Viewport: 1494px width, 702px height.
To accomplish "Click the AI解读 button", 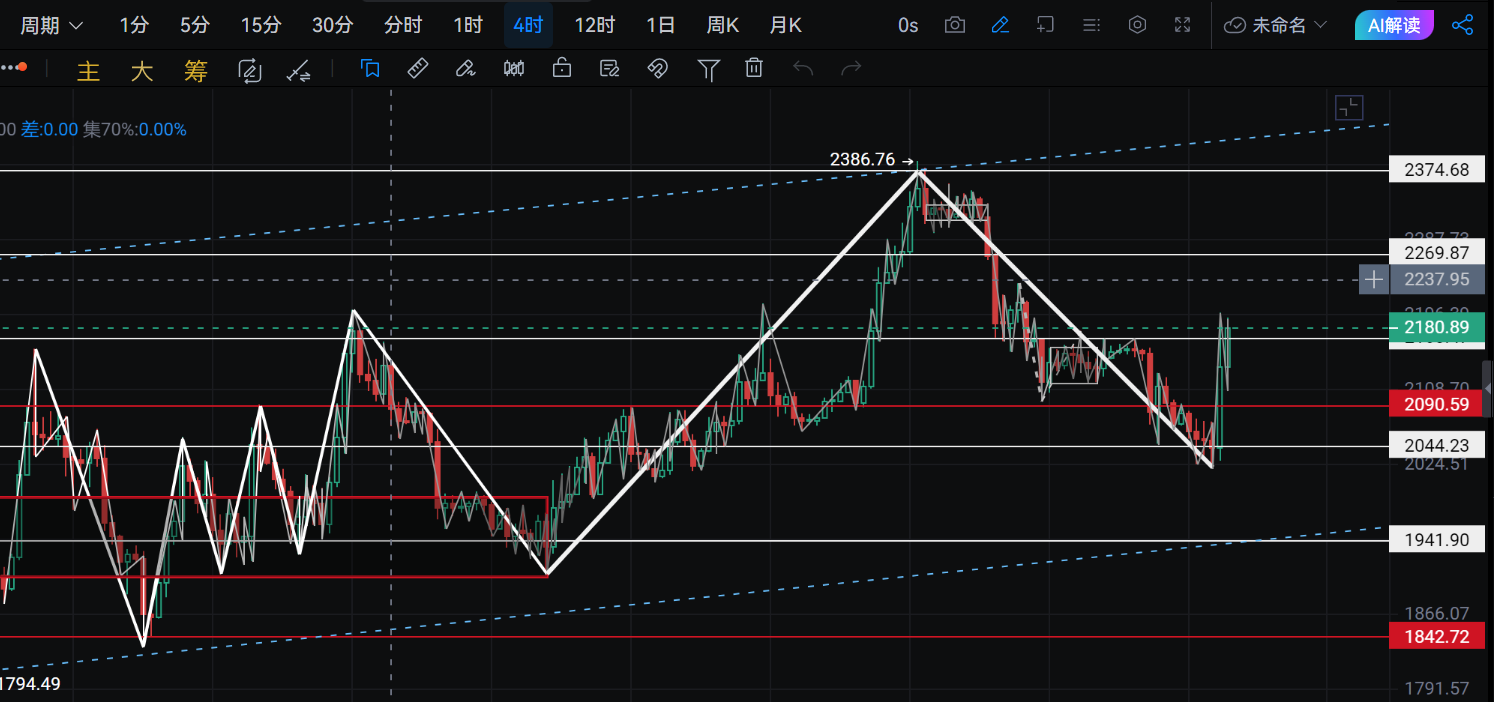I will pyautogui.click(x=1394, y=25).
